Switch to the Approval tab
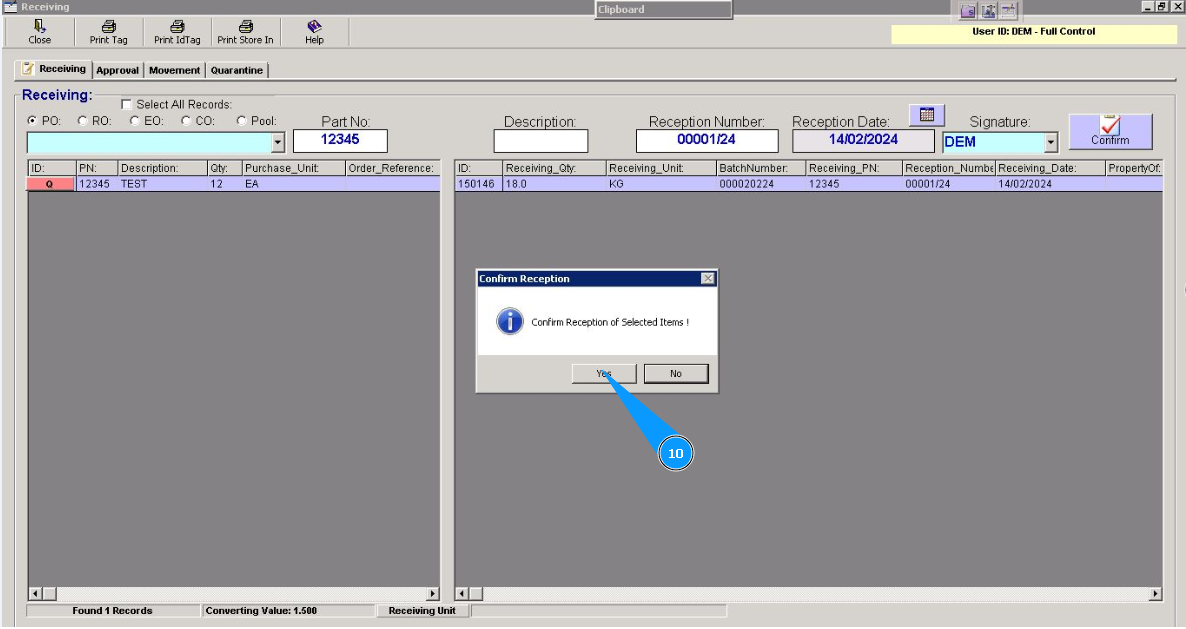This screenshot has width=1186, height=629. point(117,70)
